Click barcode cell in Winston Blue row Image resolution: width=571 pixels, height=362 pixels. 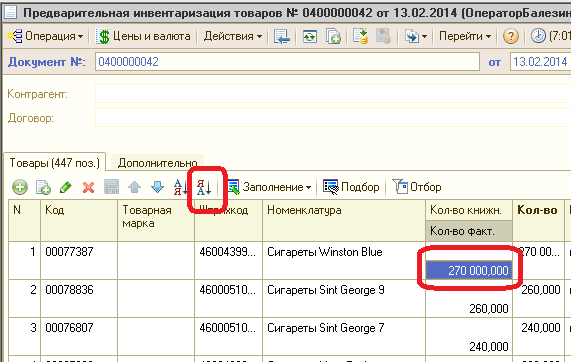[228, 261]
